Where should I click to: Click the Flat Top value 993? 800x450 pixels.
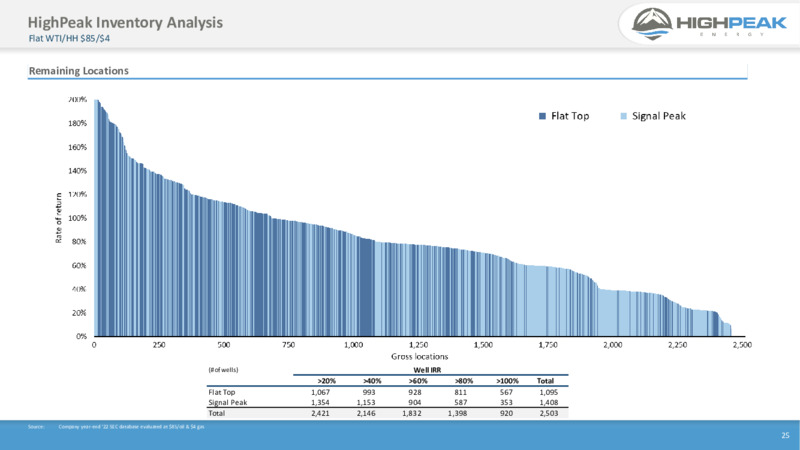point(369,392)
